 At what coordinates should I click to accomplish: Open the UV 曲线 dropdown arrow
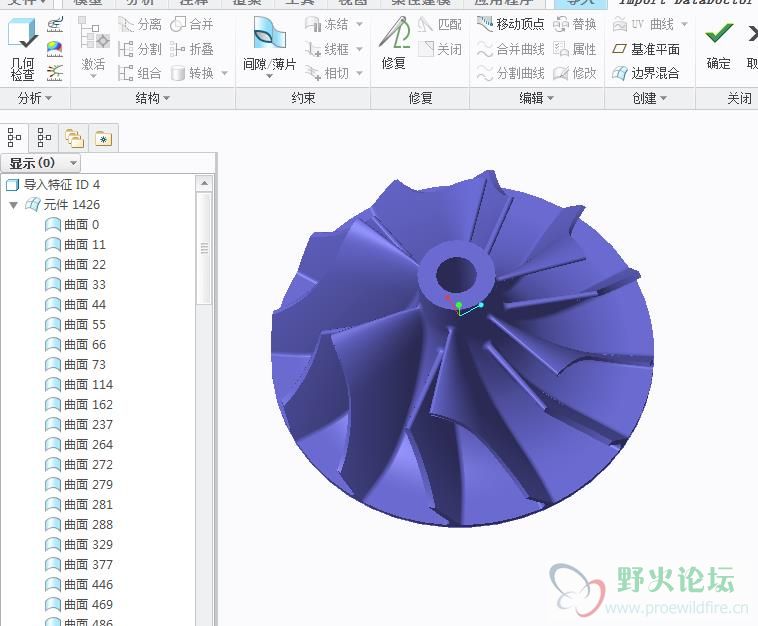(685, 24)
